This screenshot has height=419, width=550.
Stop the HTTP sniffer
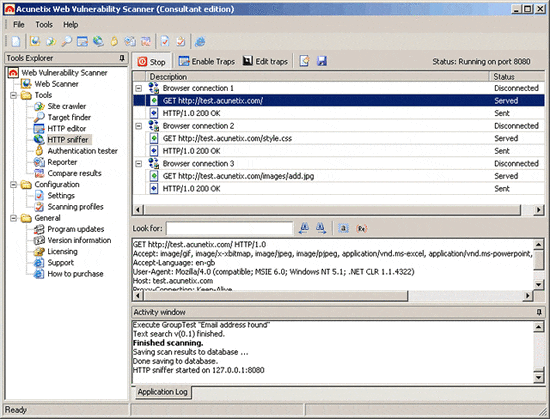(x=152, y=62)
